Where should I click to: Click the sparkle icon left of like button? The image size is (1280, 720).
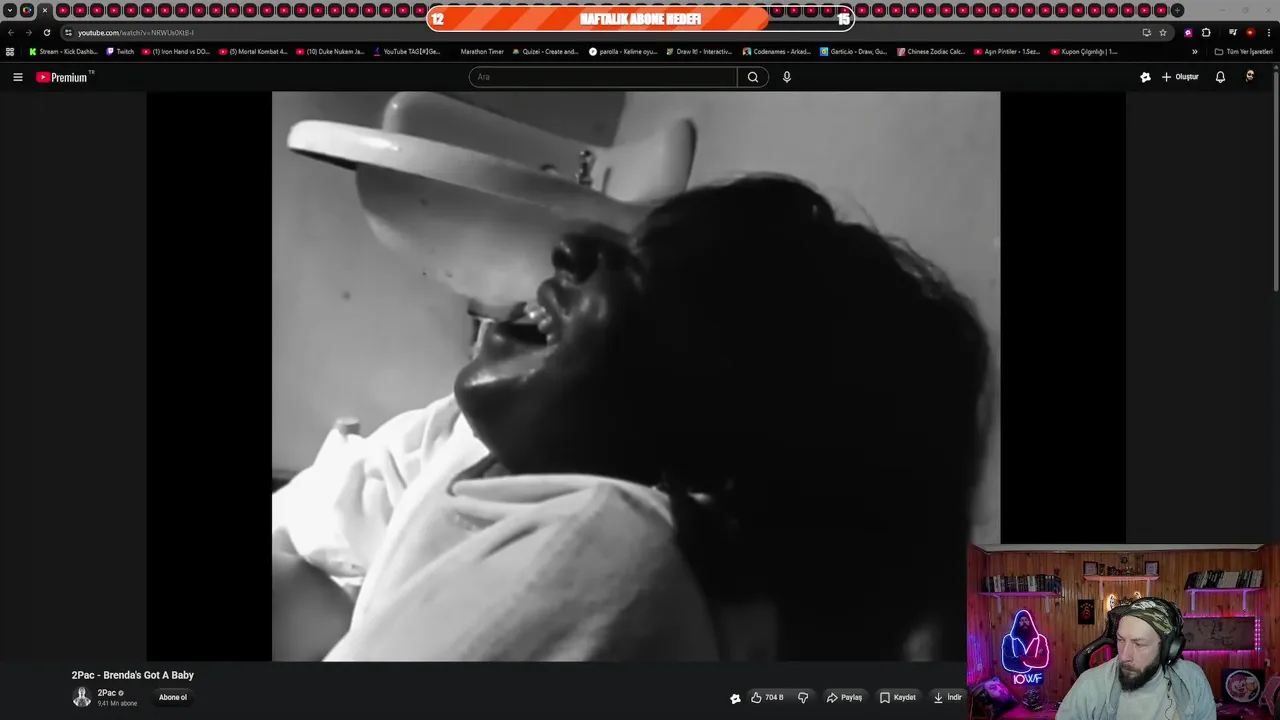735,698
